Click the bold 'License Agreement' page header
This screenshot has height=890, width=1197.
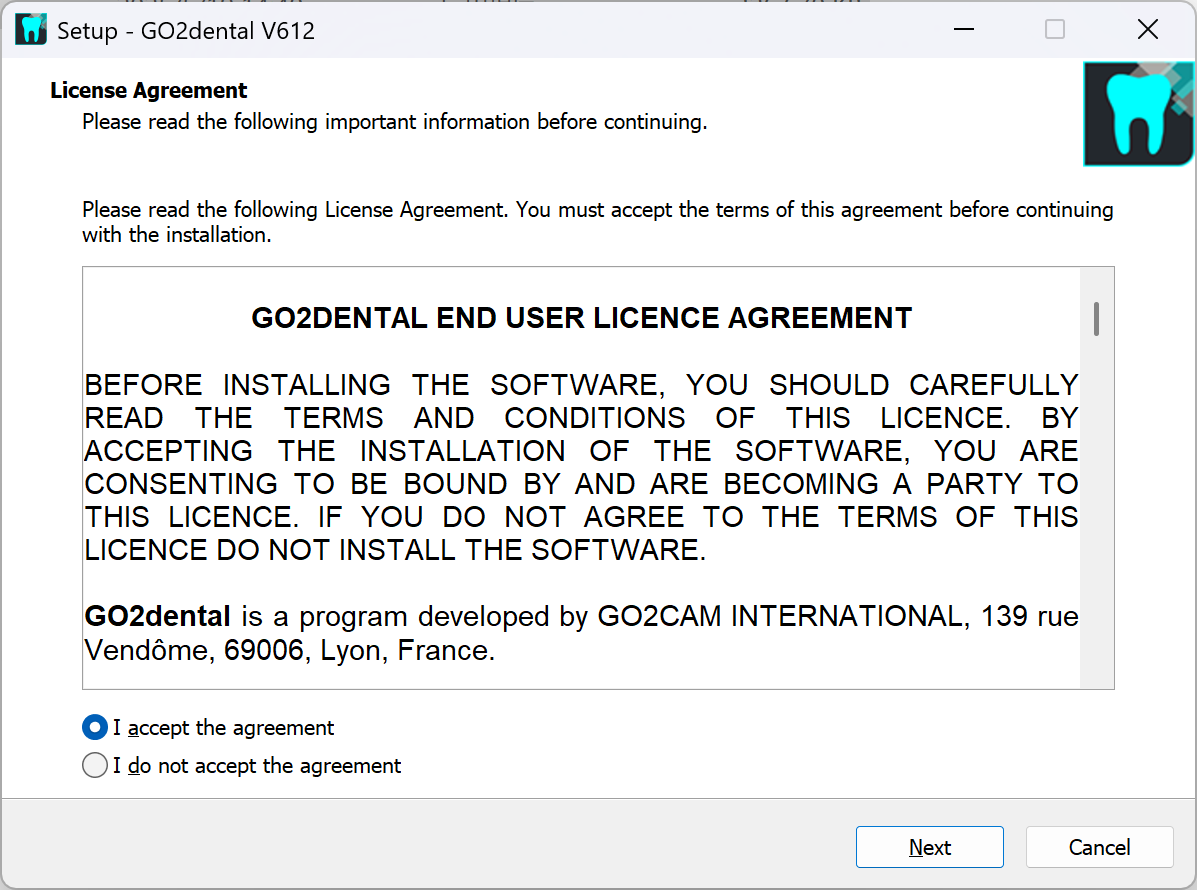tap(149, 90)
